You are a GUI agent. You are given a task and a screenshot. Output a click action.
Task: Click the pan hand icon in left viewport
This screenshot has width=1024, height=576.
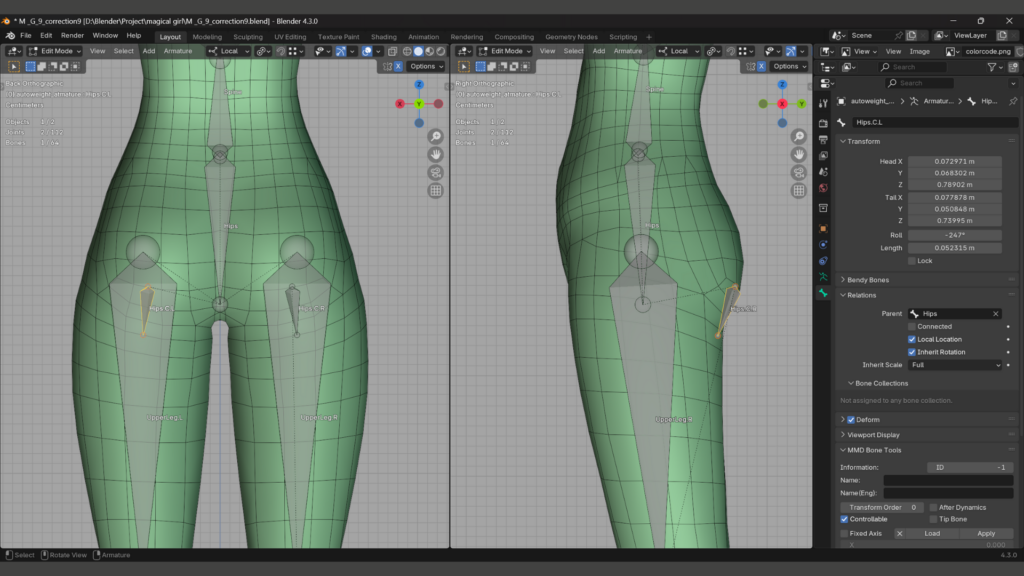coord(436,155)
